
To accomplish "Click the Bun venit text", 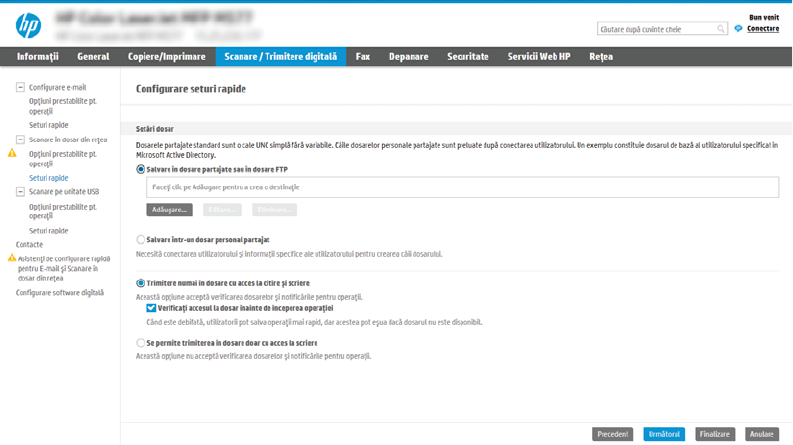I will point(764,17).
